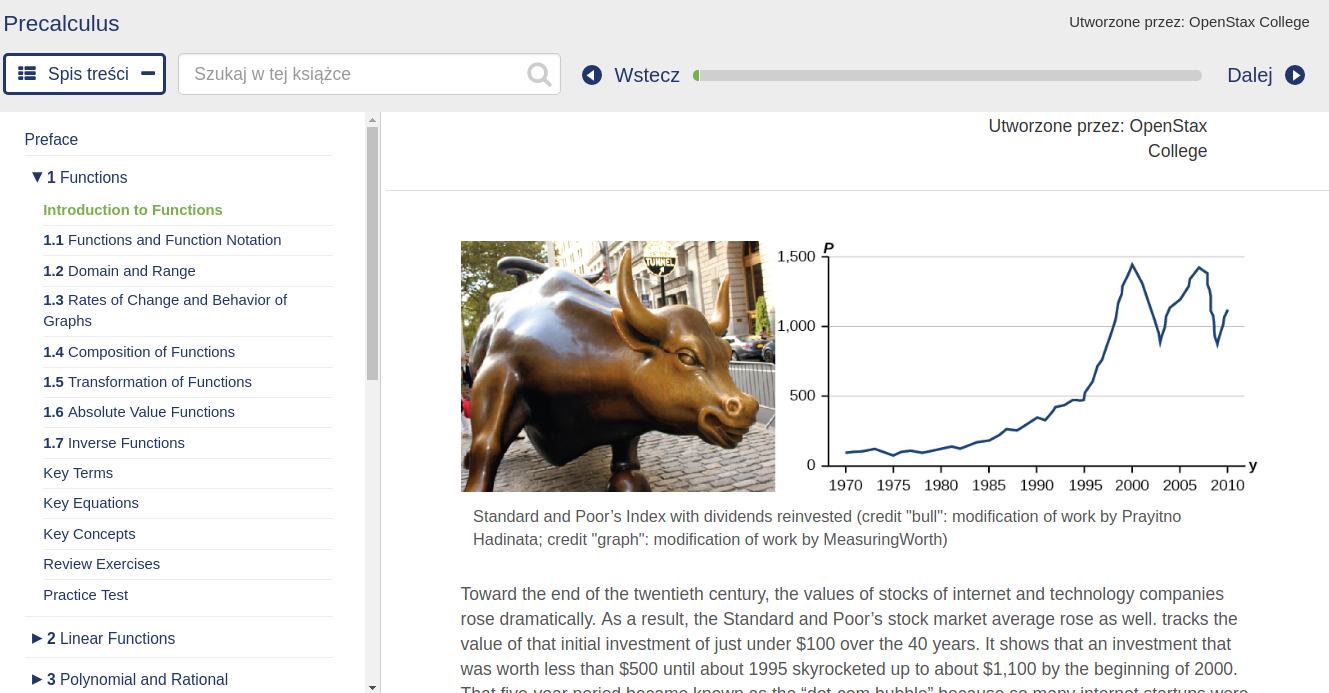This screenshot has height=693, width=1329.
Task: Click inside the 'Szukaj w tej książce' search field
Action: pos(350,73)
